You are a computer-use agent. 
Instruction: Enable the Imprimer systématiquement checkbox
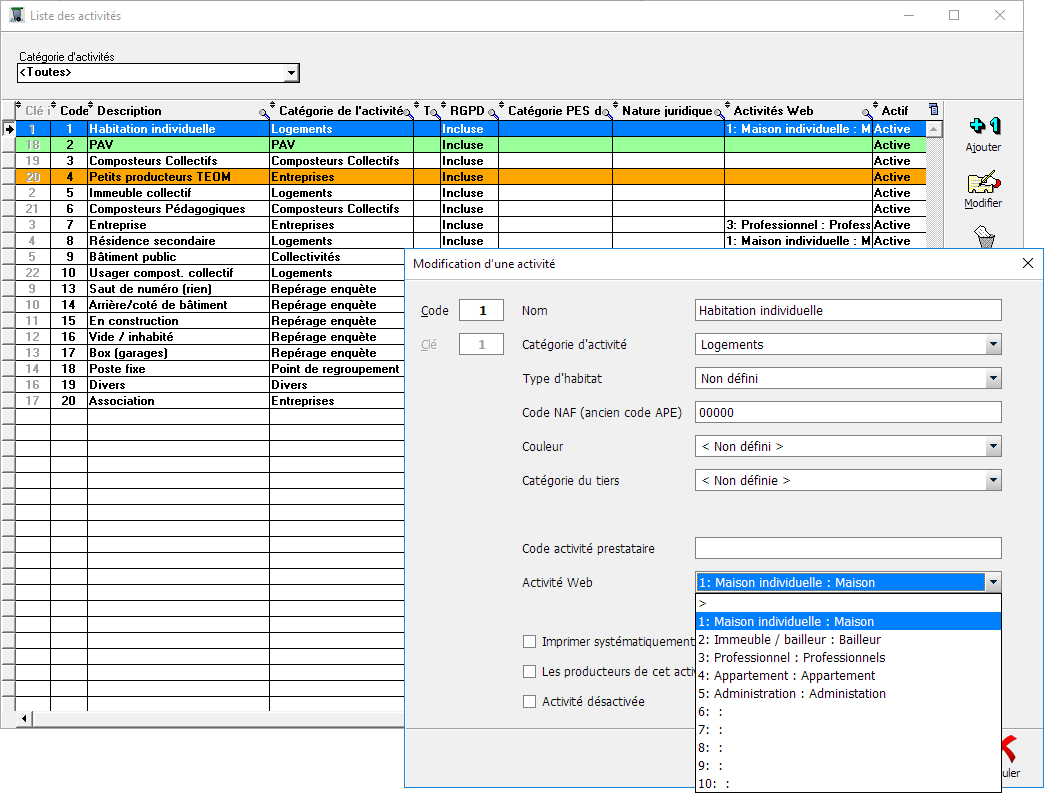[x=530, y=642]
